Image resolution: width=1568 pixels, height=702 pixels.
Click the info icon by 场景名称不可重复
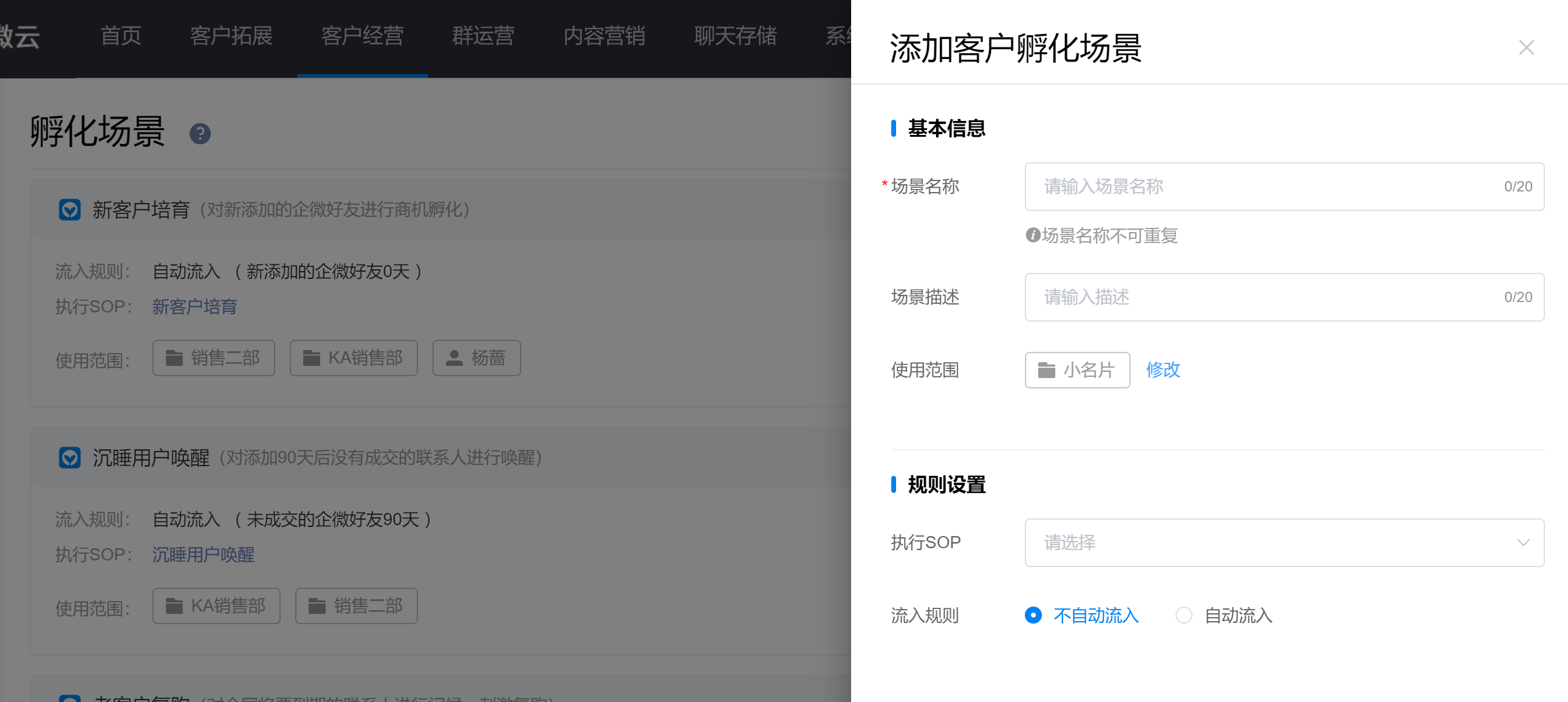click(x=1032, y=235)
